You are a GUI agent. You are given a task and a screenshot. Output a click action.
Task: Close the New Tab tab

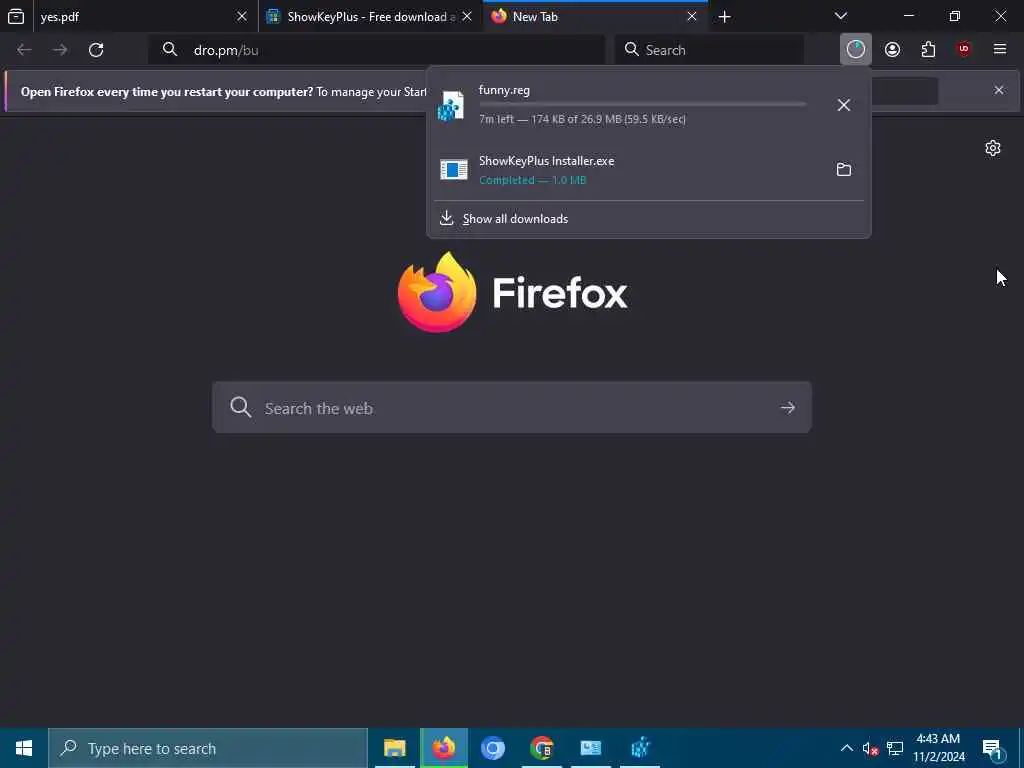(692, 16)
